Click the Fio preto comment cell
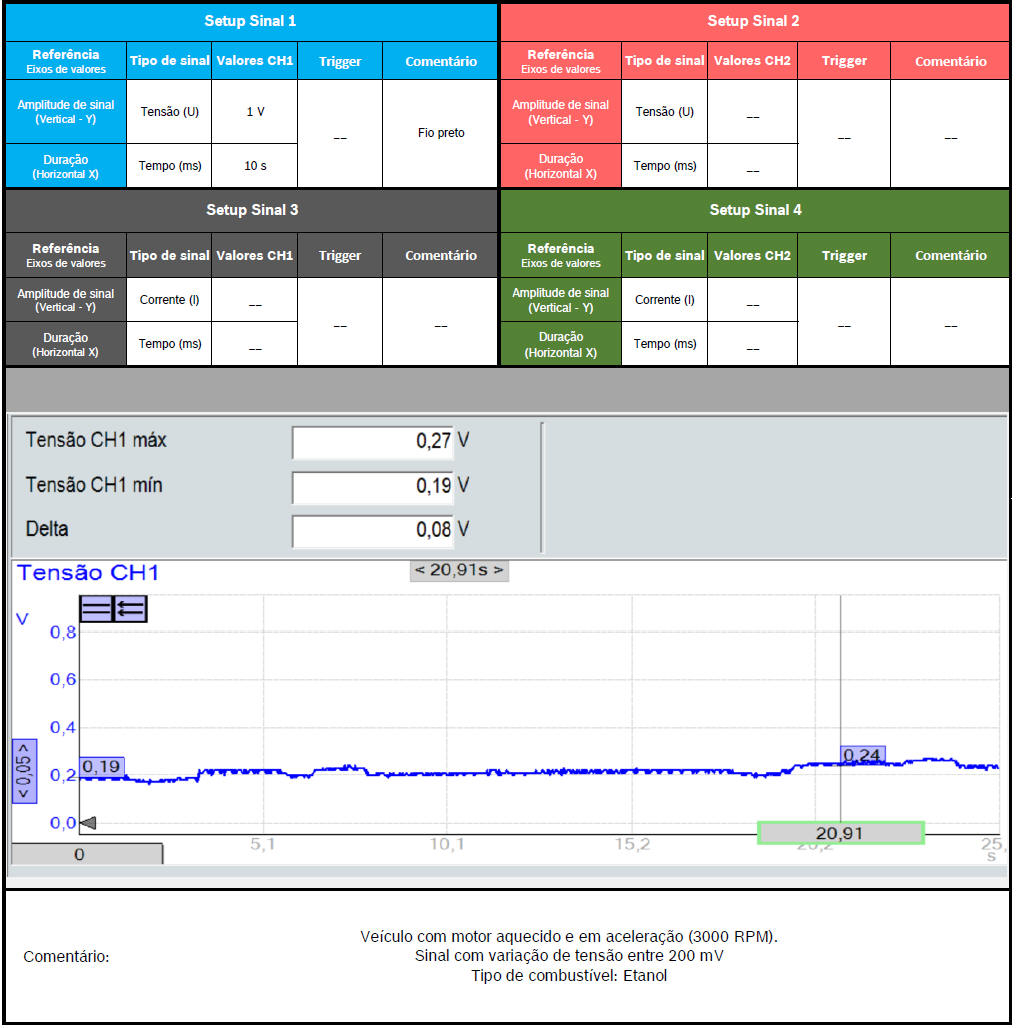1016x1028 pixels. click(x=440, y=133)
